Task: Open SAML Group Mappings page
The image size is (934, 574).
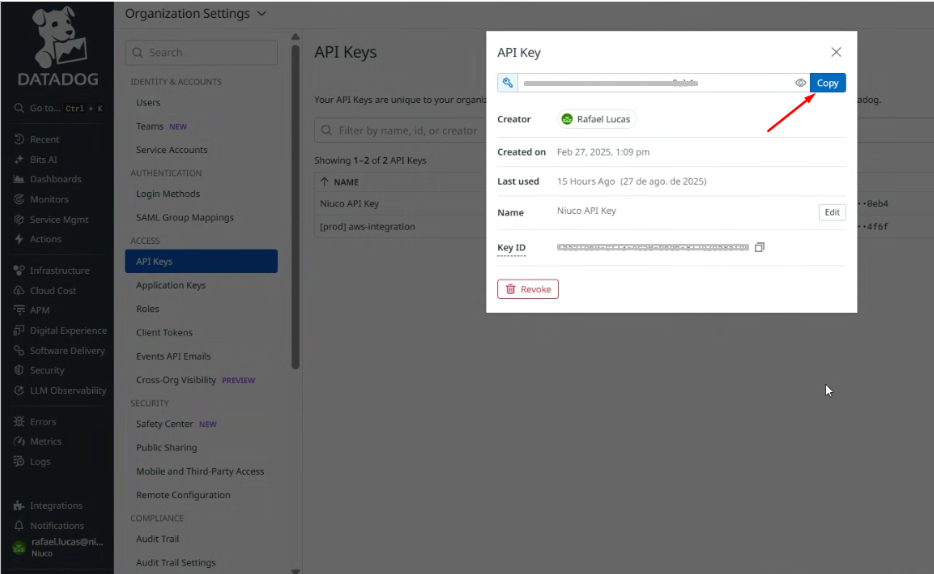Action: coord(185,218)
